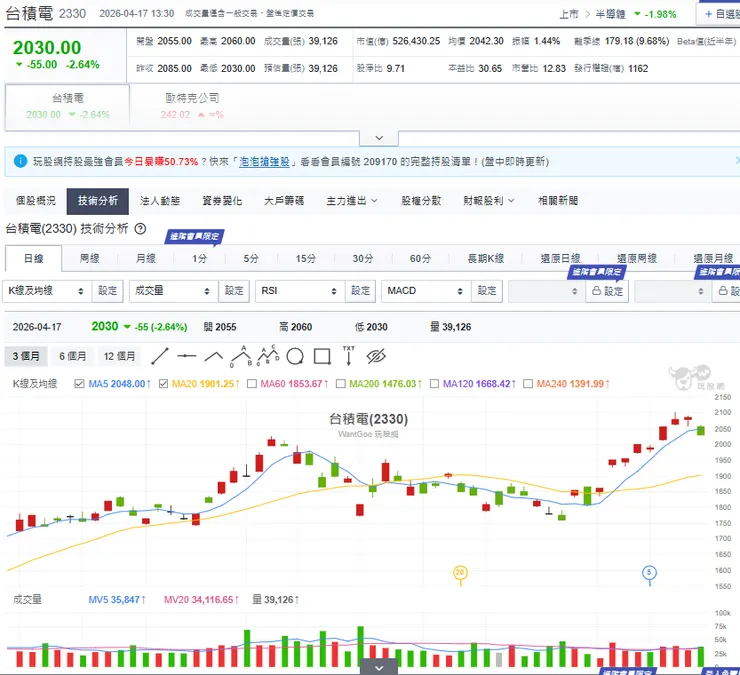740x675 pixels.
Task: Select the 30分 chart tab
Action: coord(363,259)
